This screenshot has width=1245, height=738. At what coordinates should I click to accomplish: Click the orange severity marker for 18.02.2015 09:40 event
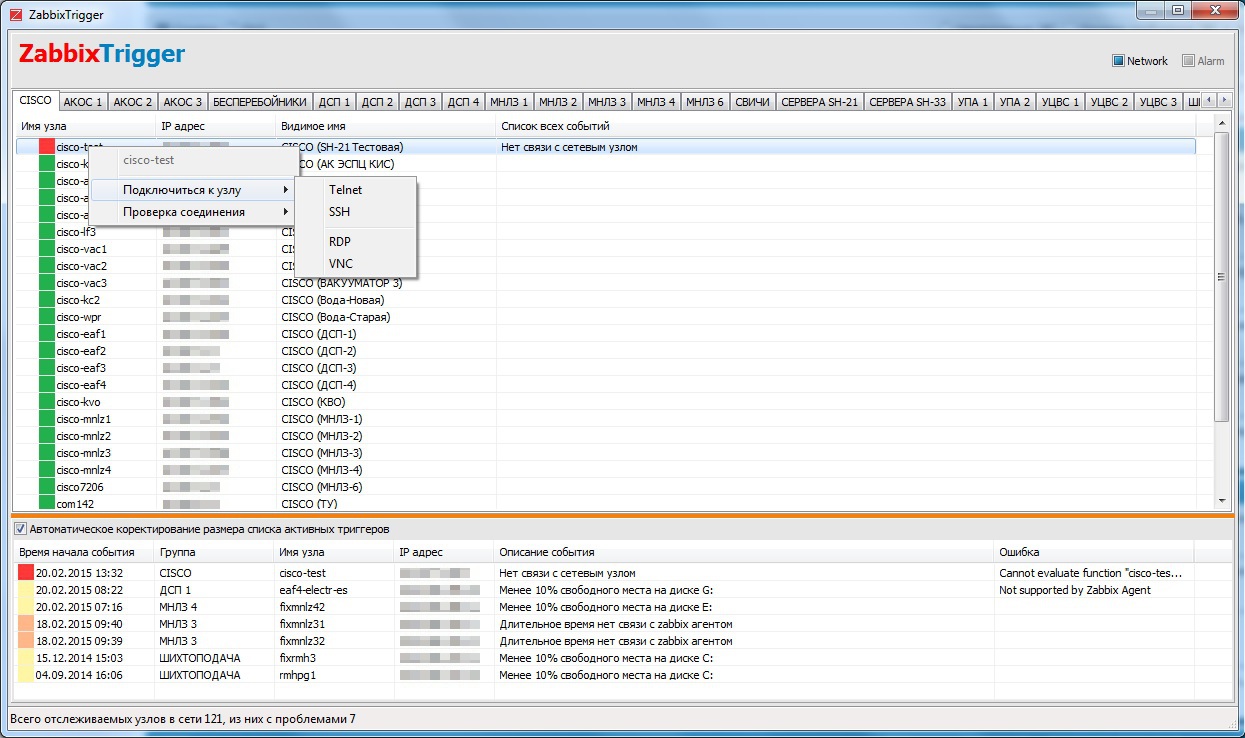coord(26,624)
